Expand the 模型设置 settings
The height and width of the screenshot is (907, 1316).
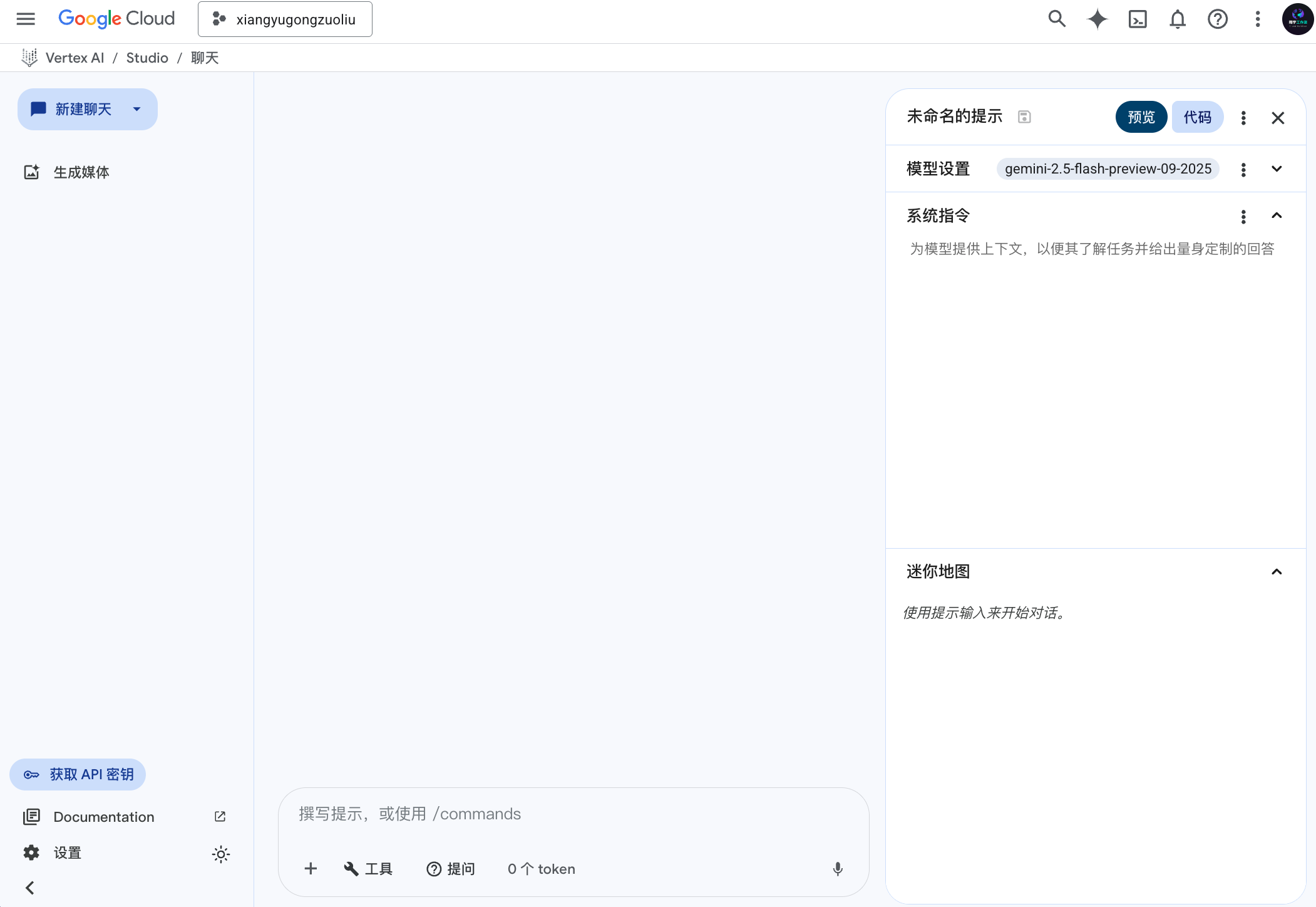pos(1277,168)
